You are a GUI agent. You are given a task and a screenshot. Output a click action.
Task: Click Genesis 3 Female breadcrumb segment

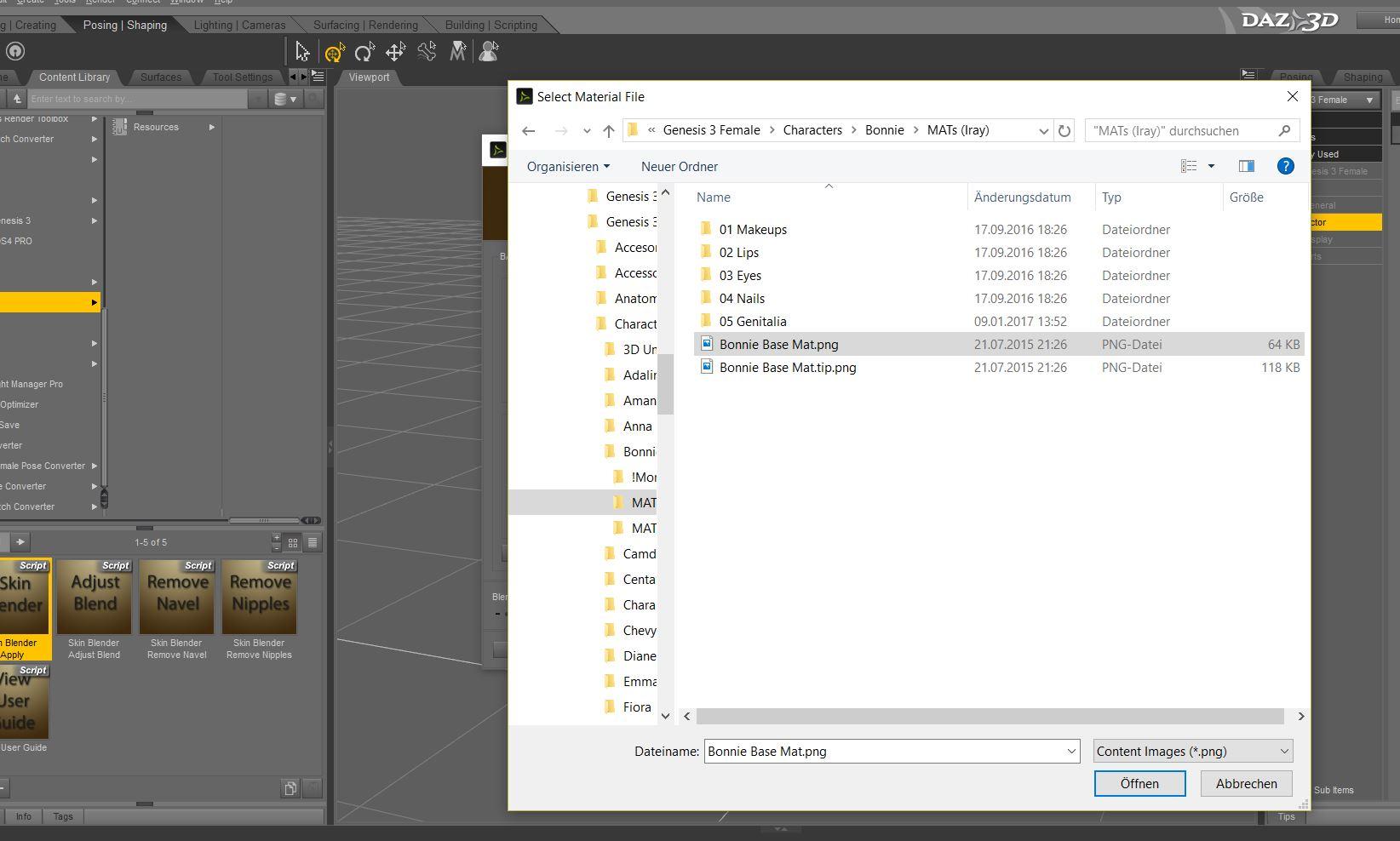click(712, 130)
